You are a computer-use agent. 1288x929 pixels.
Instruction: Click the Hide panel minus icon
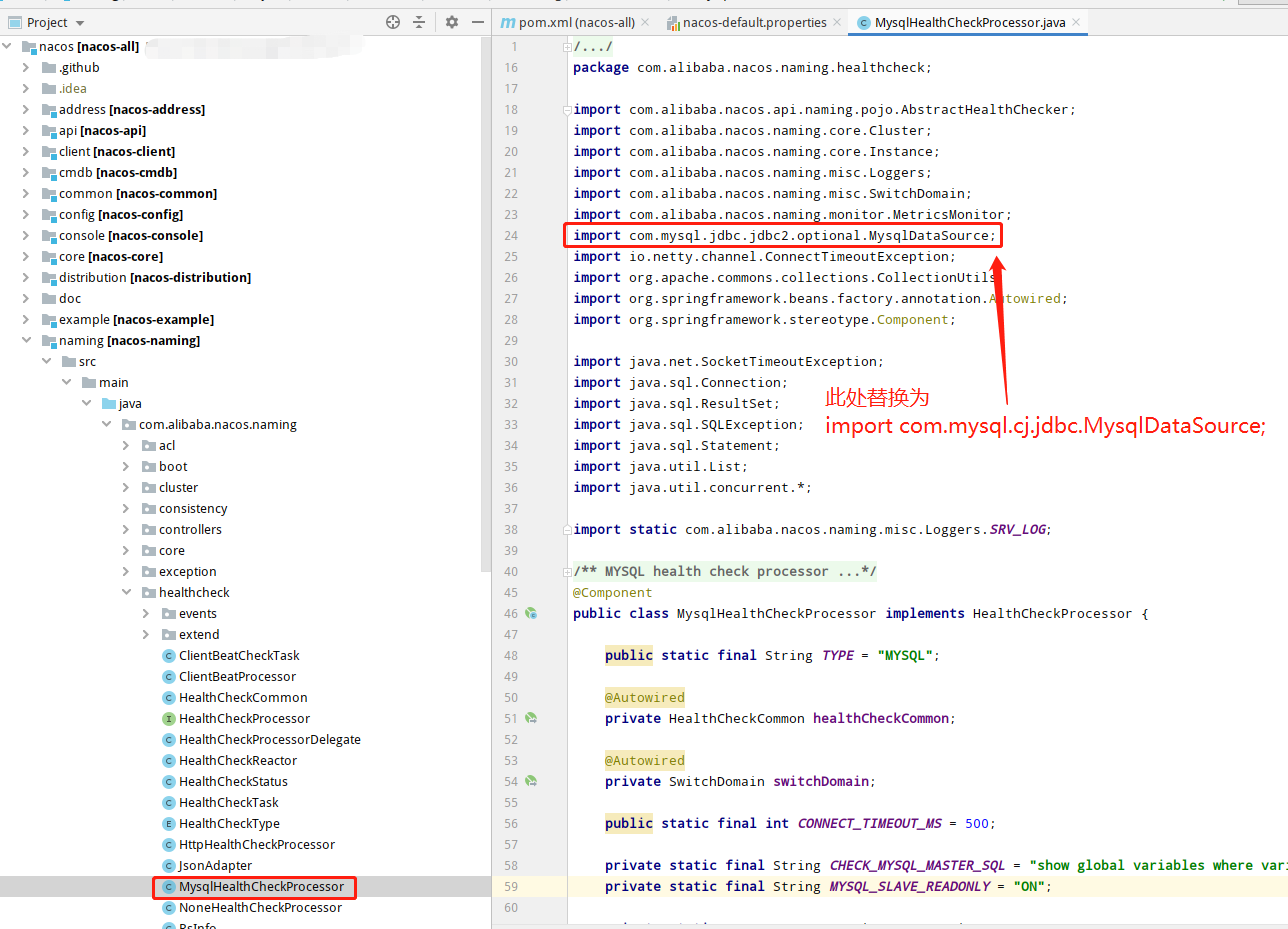point(477,21)
